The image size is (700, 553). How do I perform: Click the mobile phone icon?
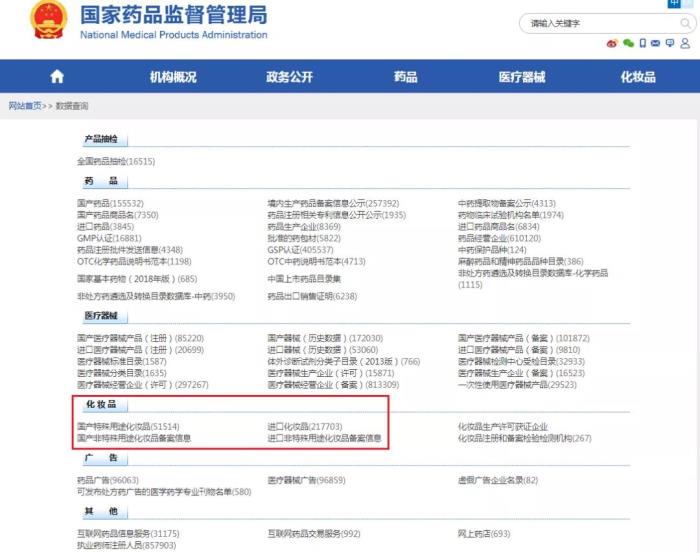click(x=643, y=43)
